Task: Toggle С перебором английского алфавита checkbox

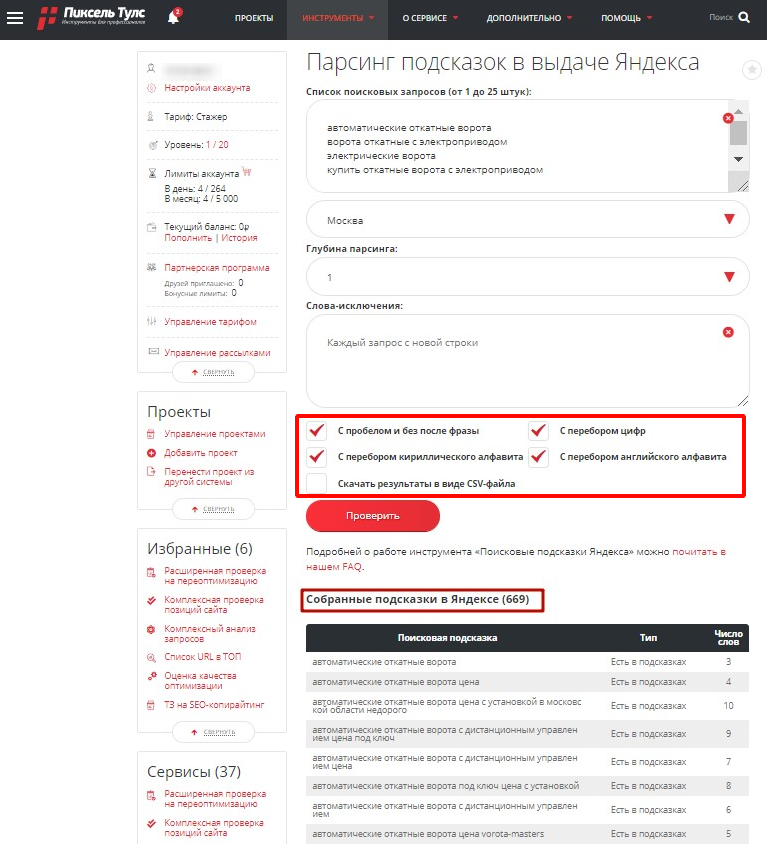Action: pyautogui.click(x=538, y=457)
